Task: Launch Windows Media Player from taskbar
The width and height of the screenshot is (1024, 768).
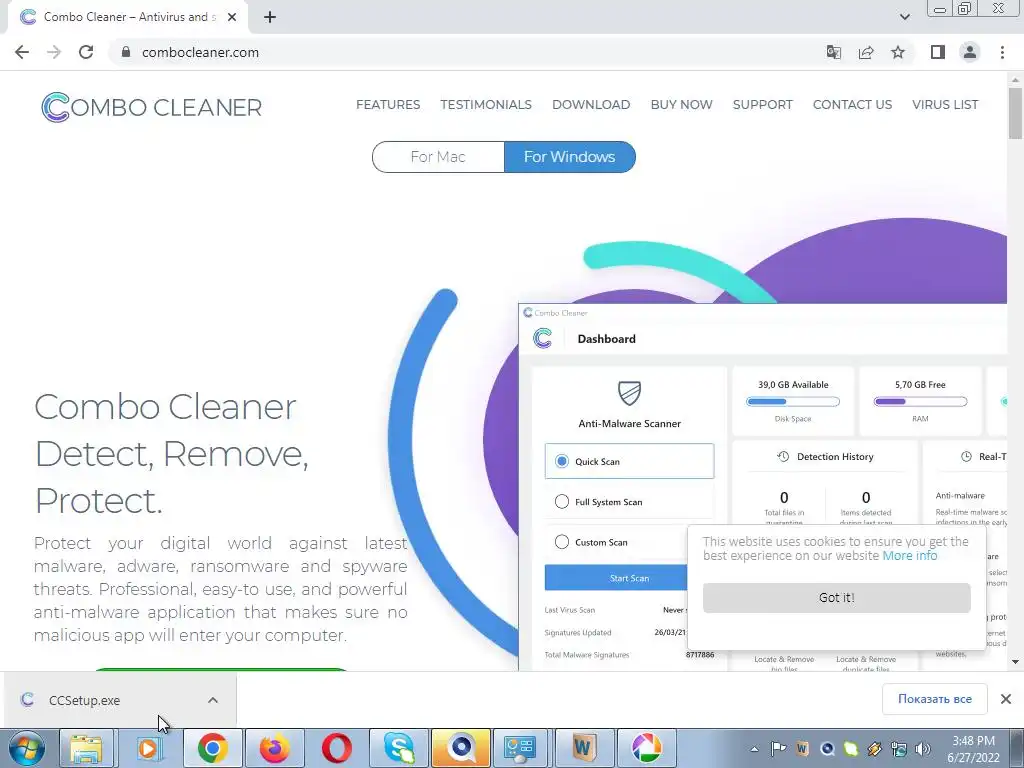Action: (149, 748)
